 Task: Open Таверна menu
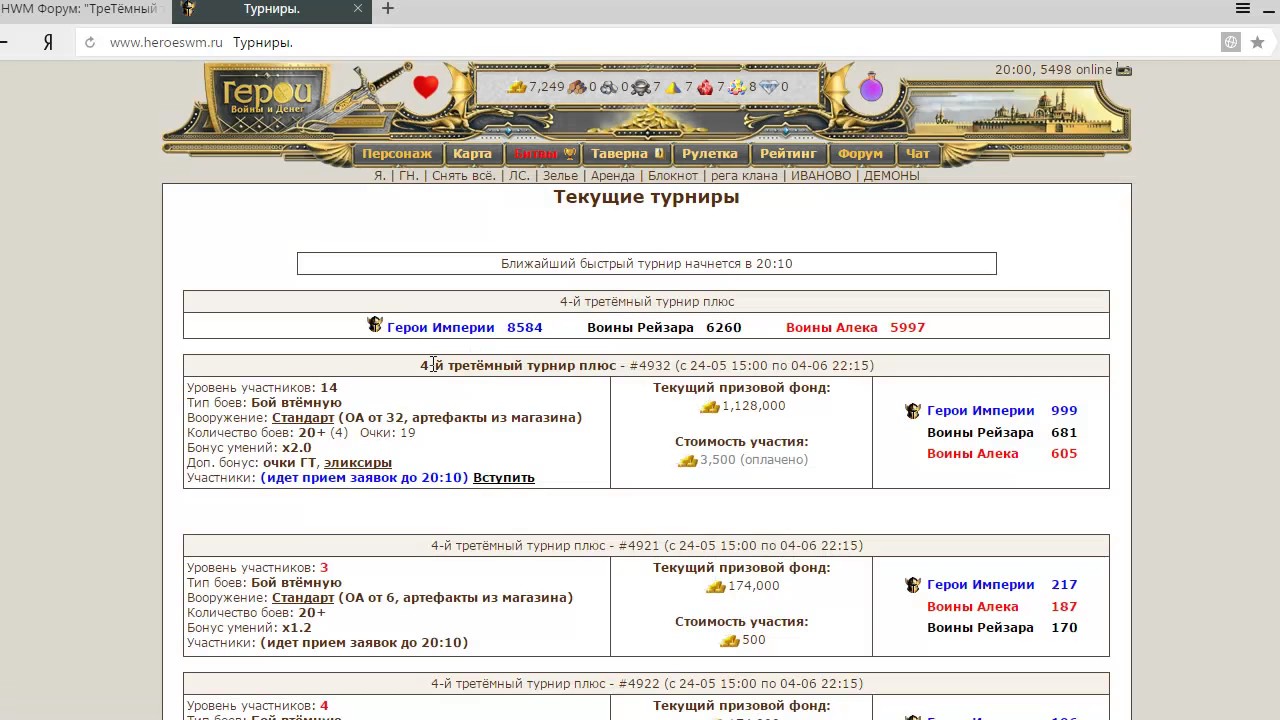[x=627, y=154]
